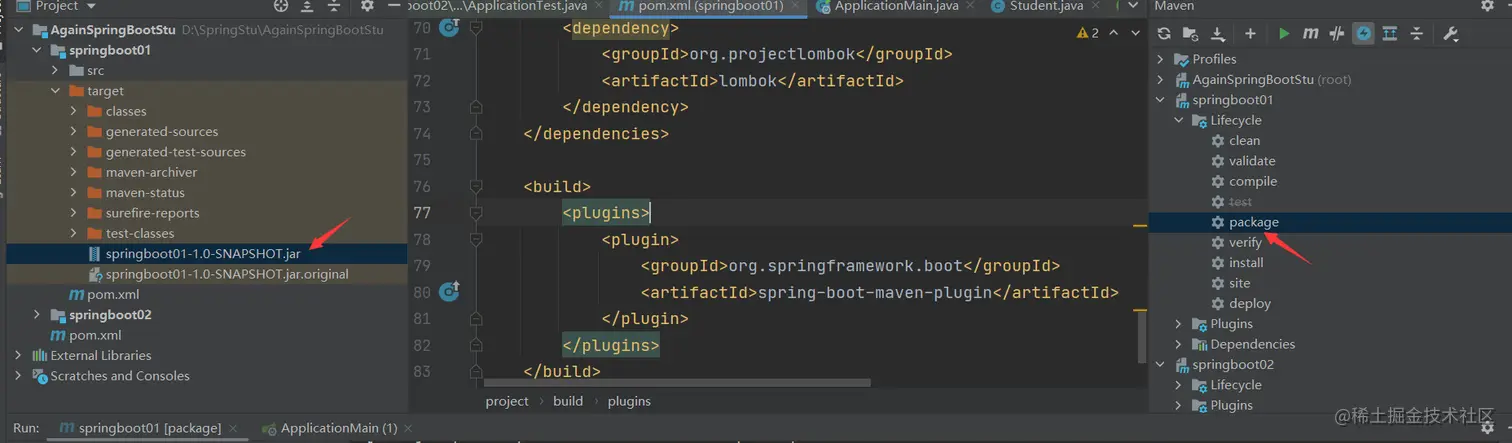
Task: Click the editor horizontal scrollbar
Action: [x=677, y=382]
